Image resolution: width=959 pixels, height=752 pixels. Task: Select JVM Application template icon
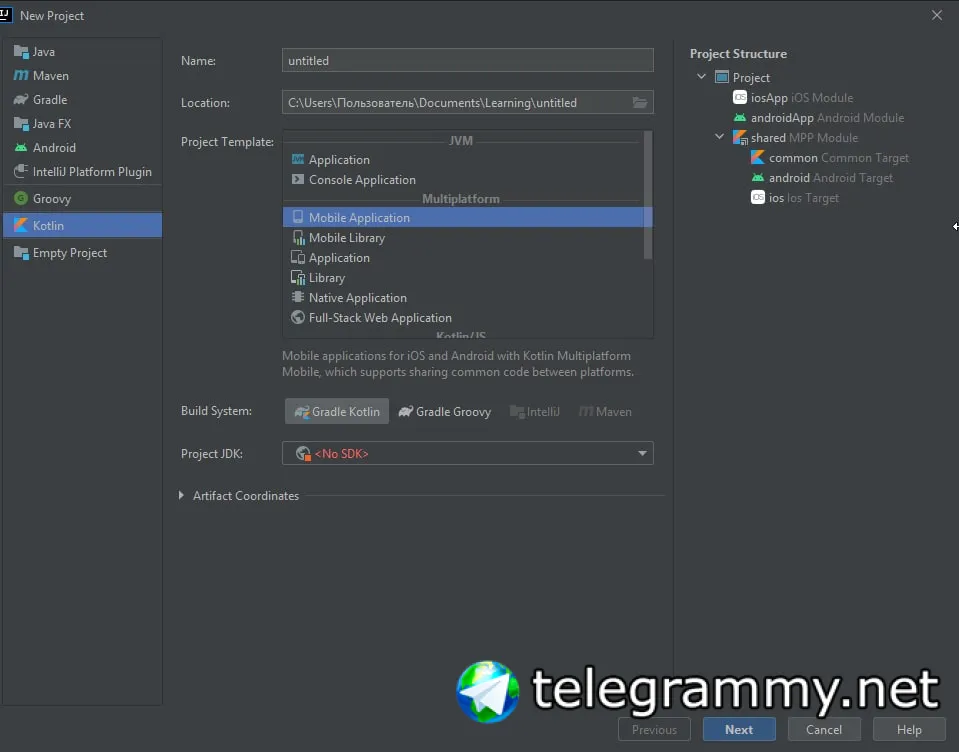pyautogui.click(x=298, y=160)
